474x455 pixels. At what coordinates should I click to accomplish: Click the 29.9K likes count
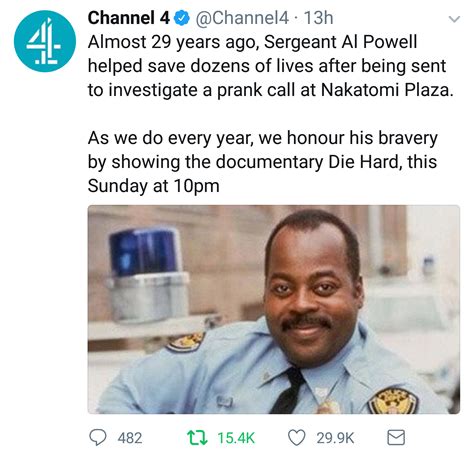[x=335, y=438]
